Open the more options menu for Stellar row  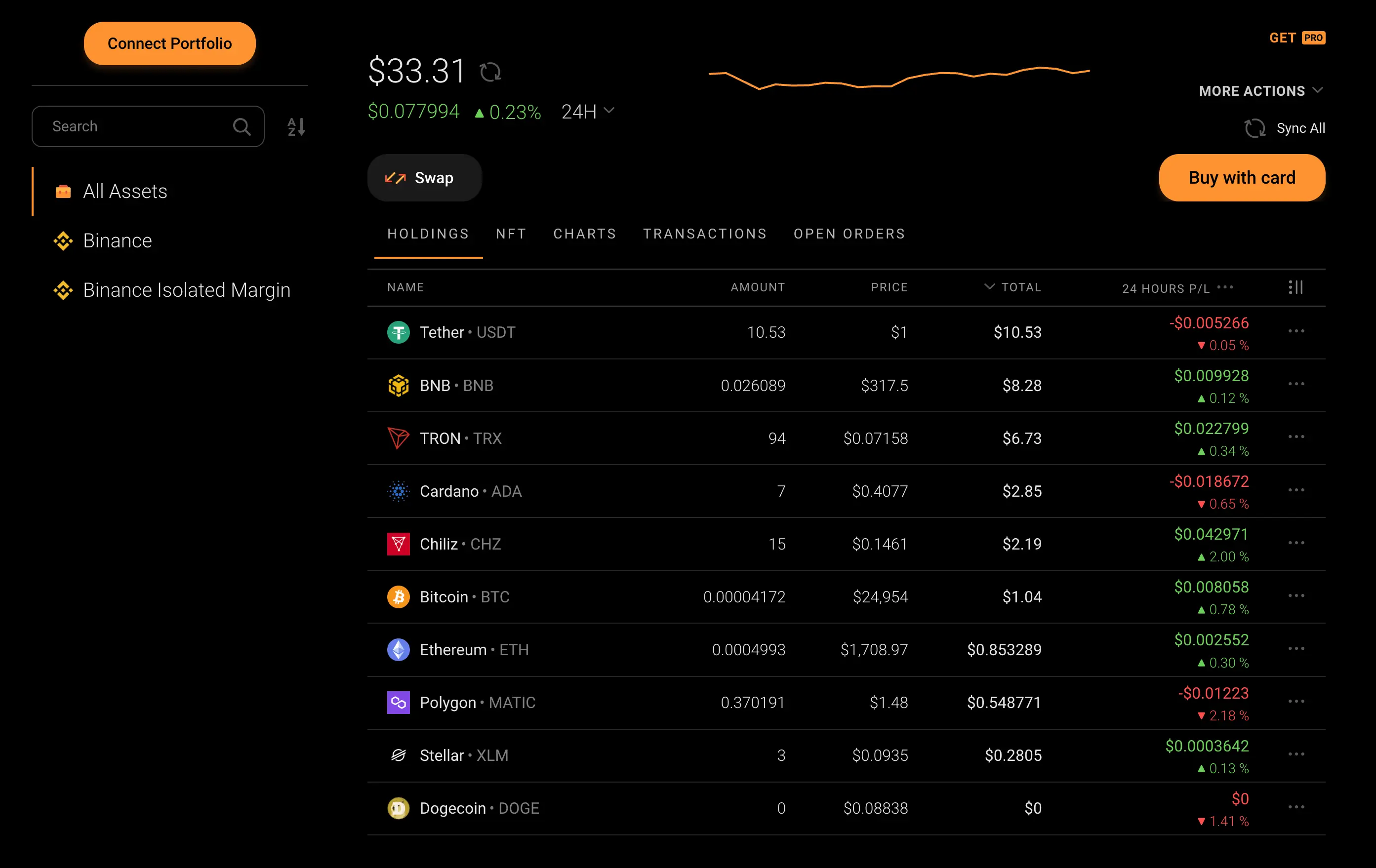tap(1296, 754)
